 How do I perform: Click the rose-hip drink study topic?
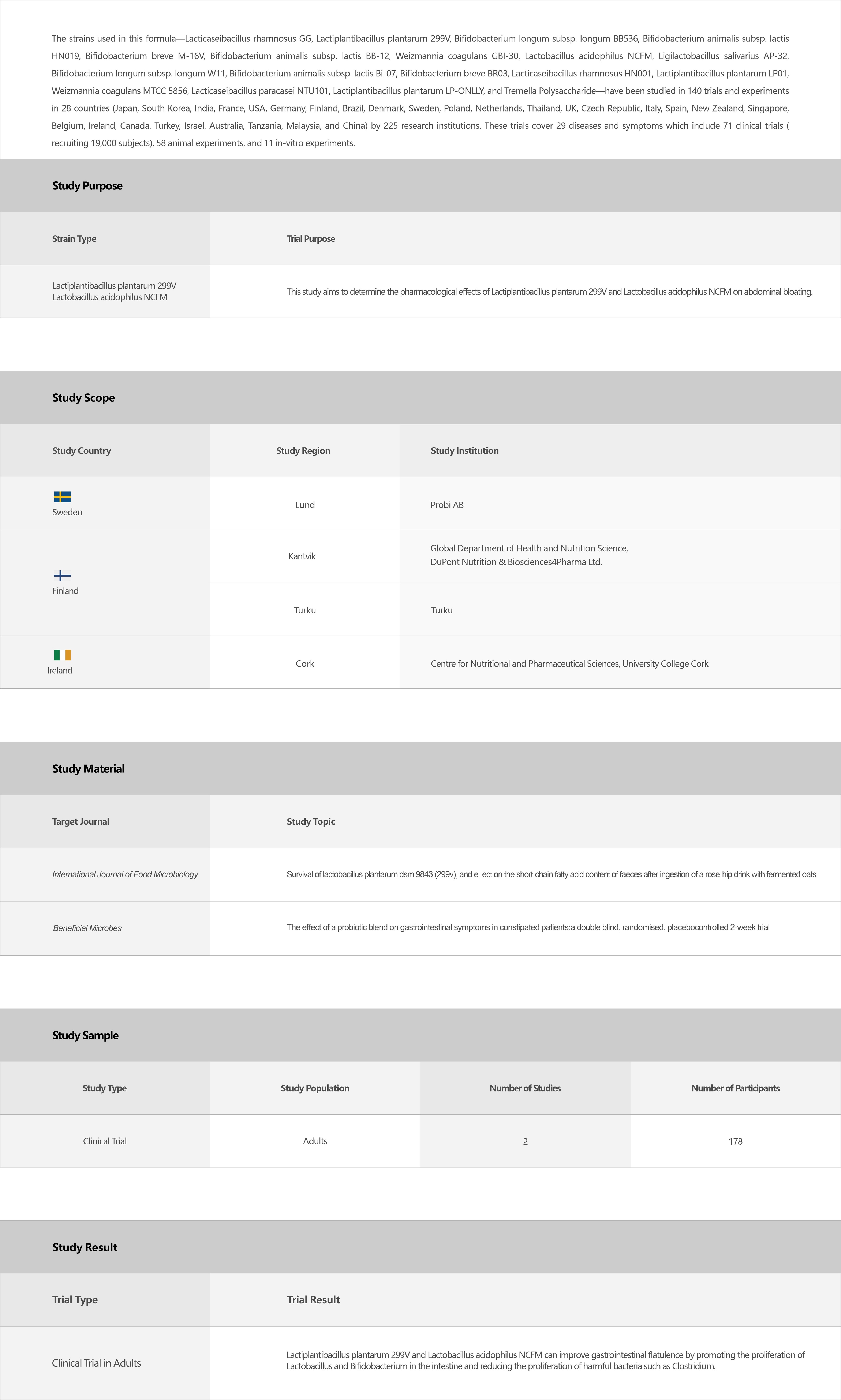551,874
